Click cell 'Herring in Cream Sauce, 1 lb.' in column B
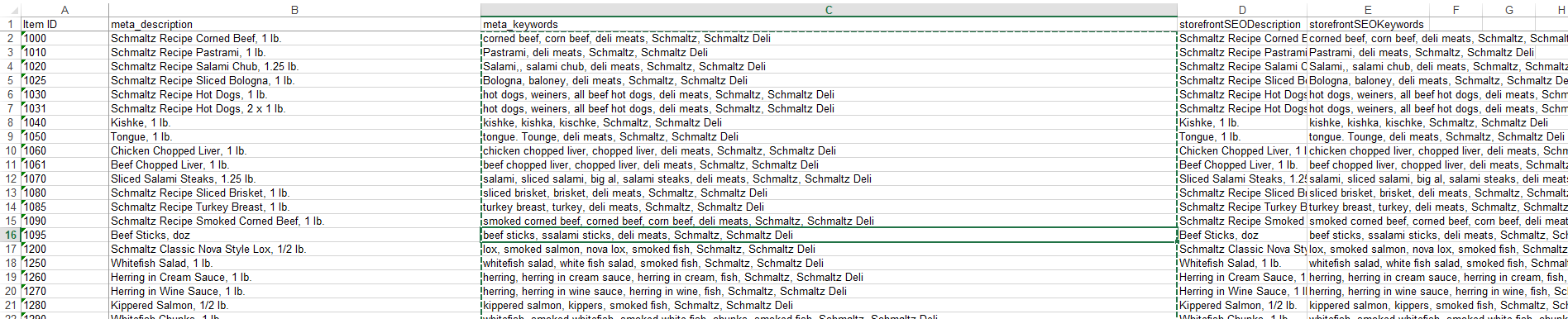 pos(294,277)
